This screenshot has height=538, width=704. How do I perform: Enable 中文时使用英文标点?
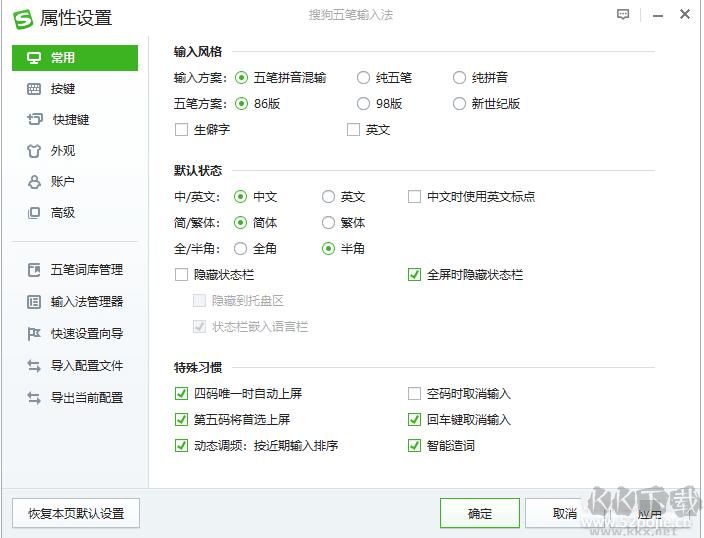414,197
